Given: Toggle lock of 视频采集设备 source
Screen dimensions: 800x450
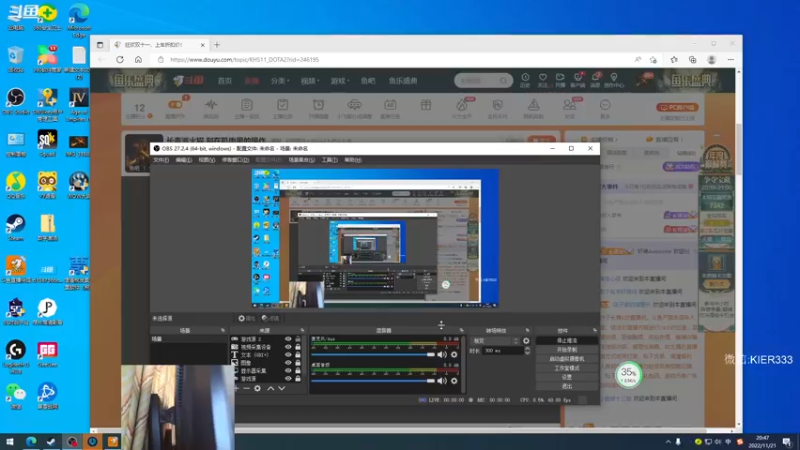Looking at the screenshot, I should click(x=298, y=347).
